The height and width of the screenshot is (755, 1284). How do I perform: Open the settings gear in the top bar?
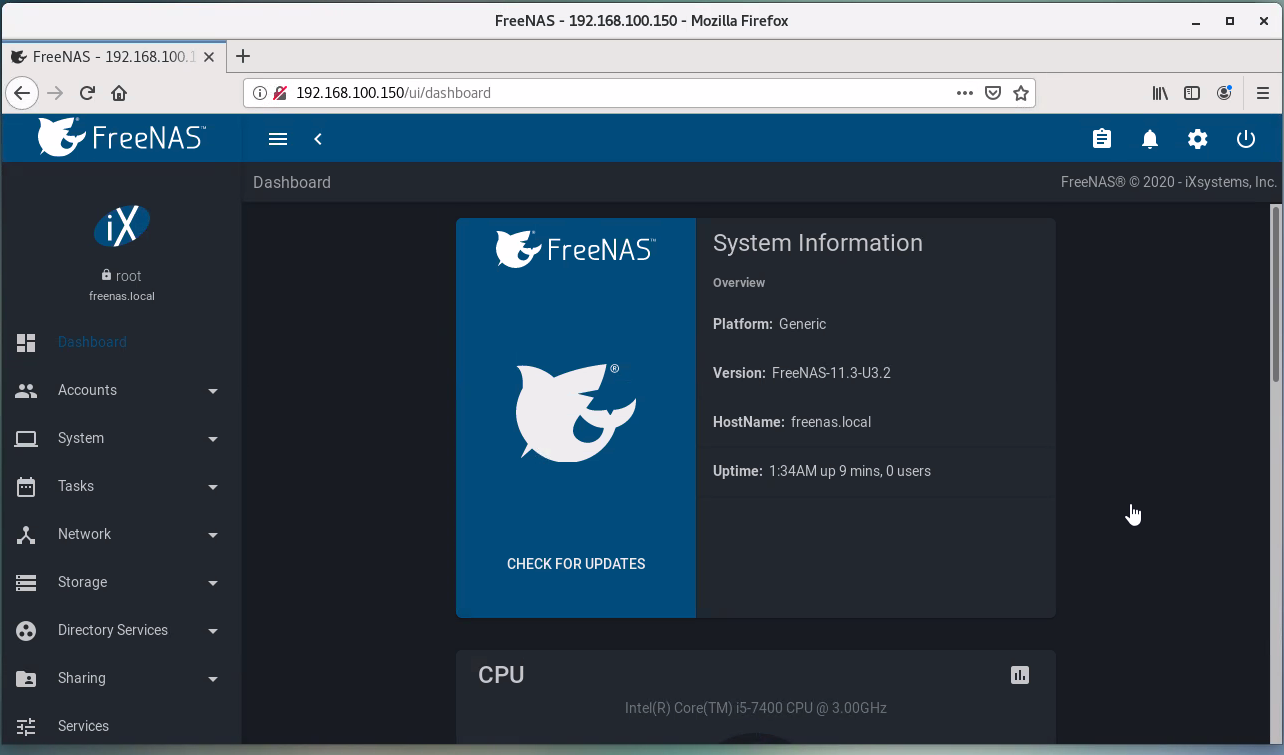pyautogui.click(x=1198, y=139)
